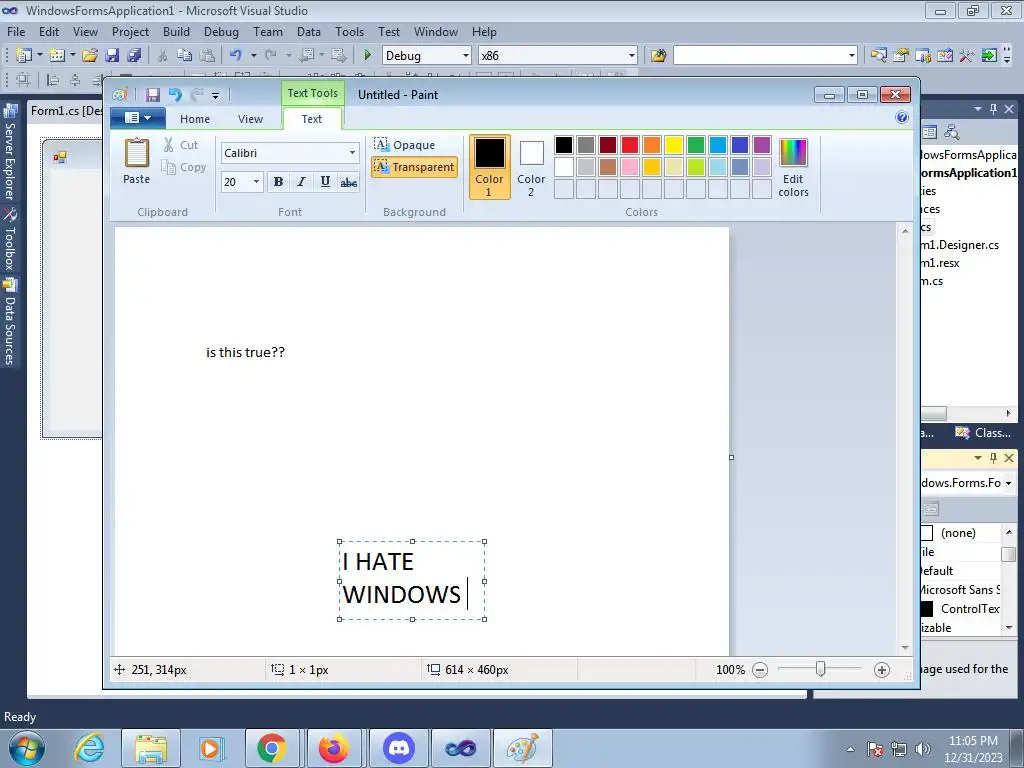Select the Text ribbon tab
The height and width of the screenshot is (768, 1024).
(x=312, y=119)
